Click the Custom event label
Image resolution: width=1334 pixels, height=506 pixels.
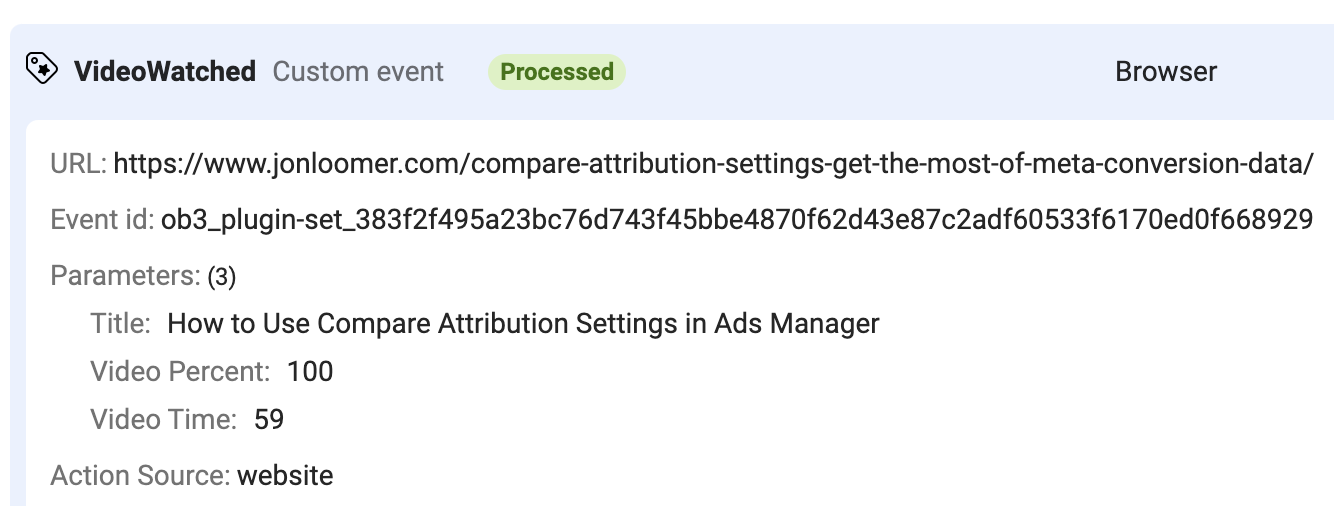pyautogui.click(x=358, y=72)
